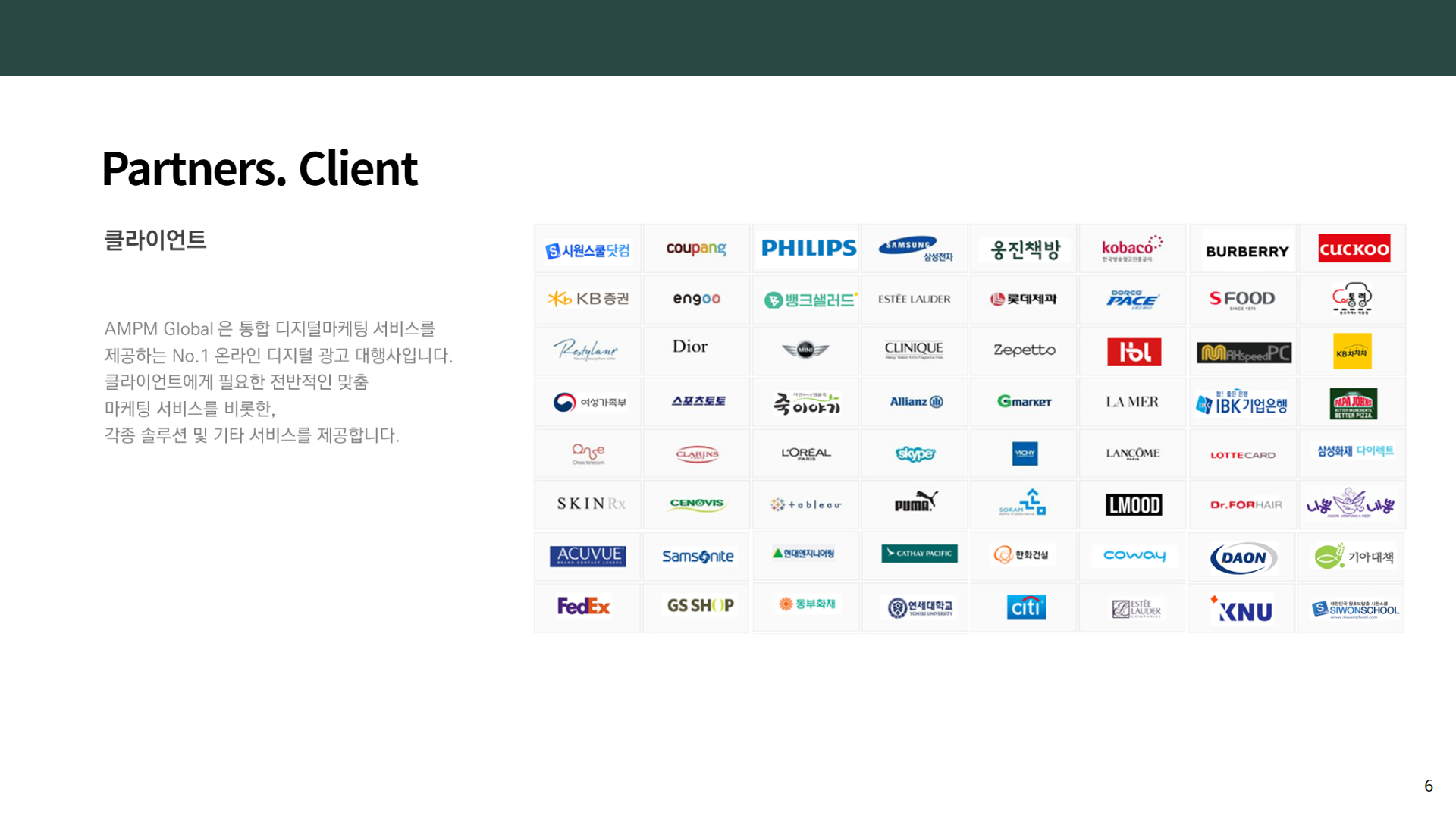This screenshot has width=1456, height=819.
Task: Select the LOTTECARD logo
Action: pyautogui.click(x=1243, y=455)
